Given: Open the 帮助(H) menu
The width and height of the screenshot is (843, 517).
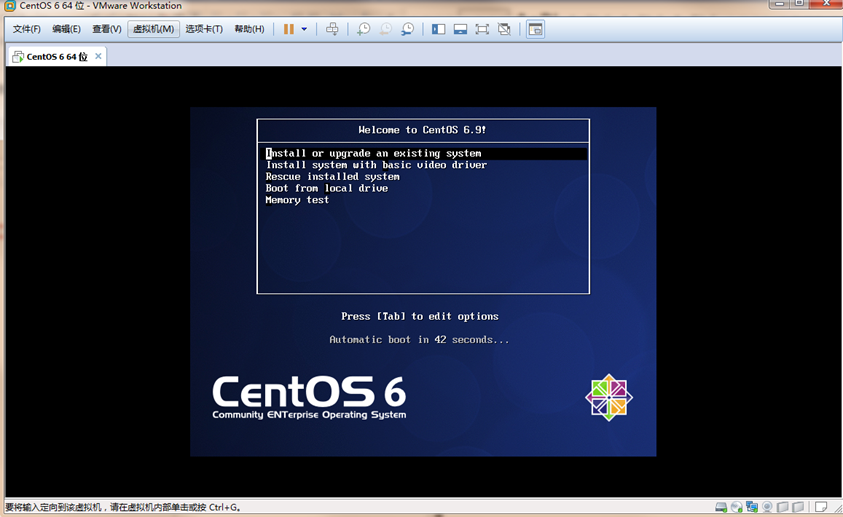Looking at the screenshot, I should point(249,29).
